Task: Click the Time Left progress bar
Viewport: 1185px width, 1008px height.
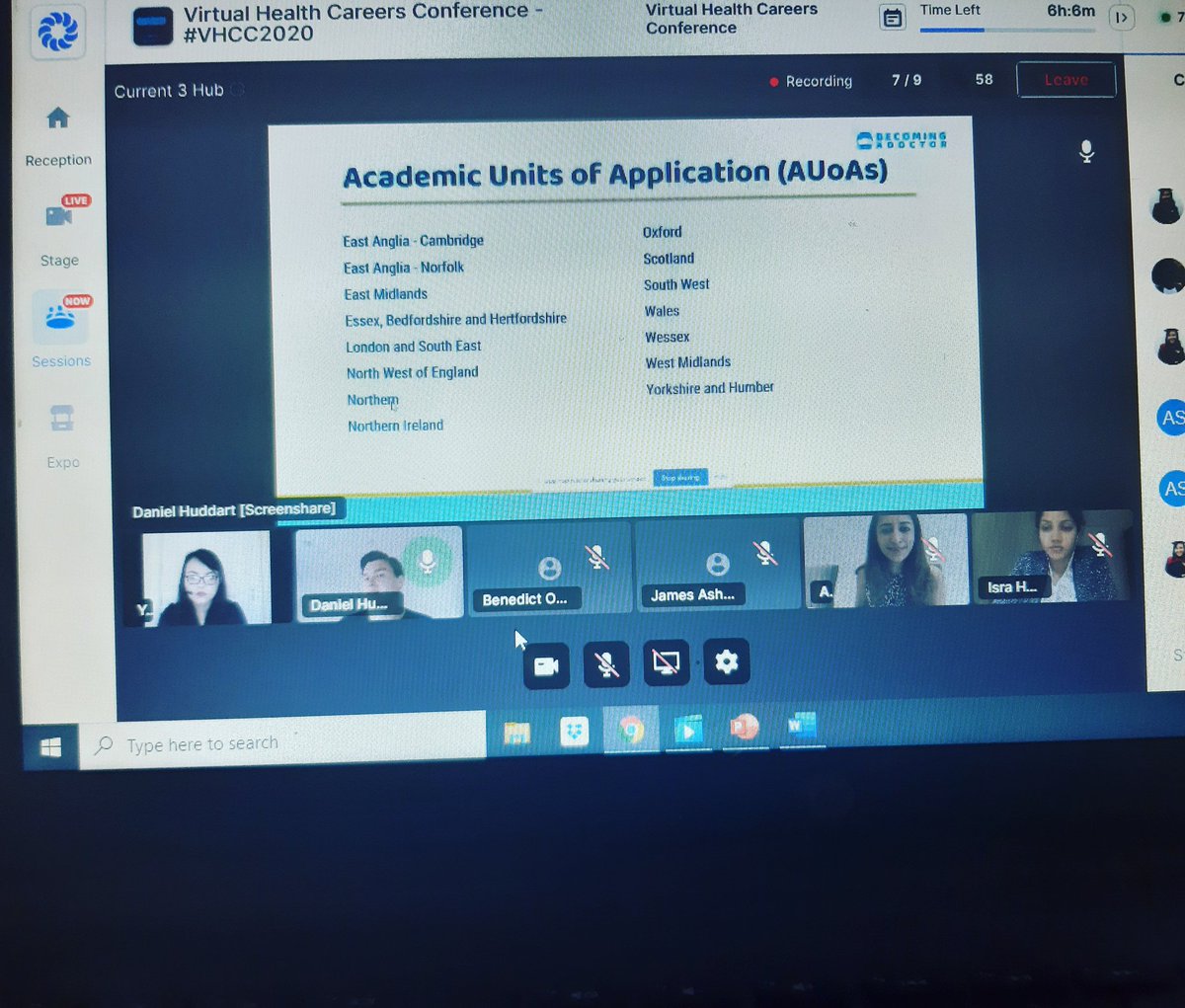Action: click(1007, 31)
